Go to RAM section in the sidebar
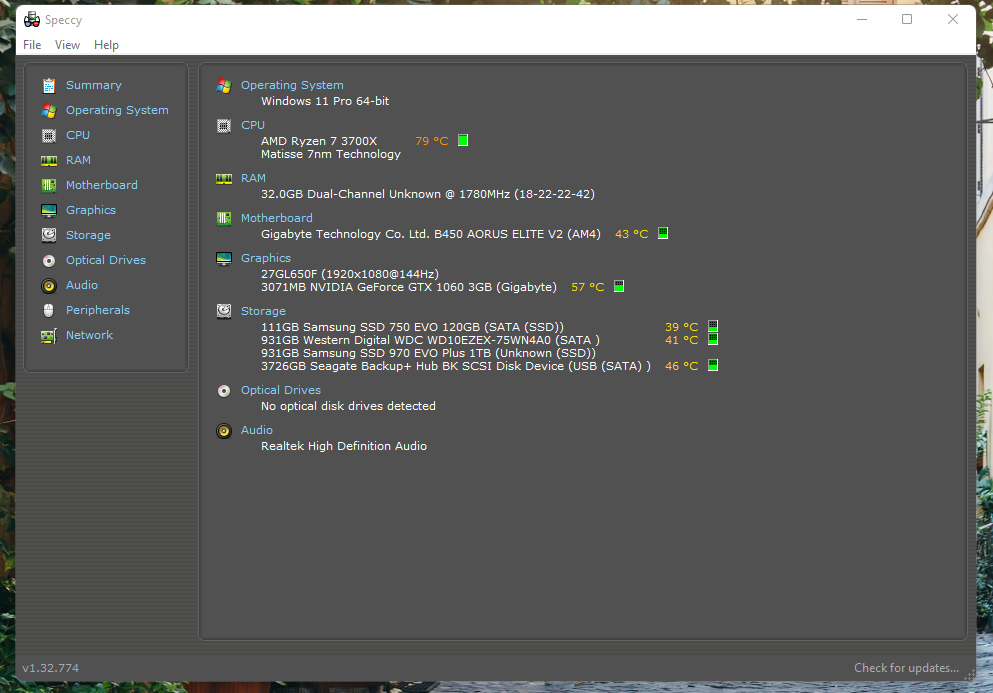The width and height of the screenshot is (993, 693). pyautogui.click(x=79, y=160)
